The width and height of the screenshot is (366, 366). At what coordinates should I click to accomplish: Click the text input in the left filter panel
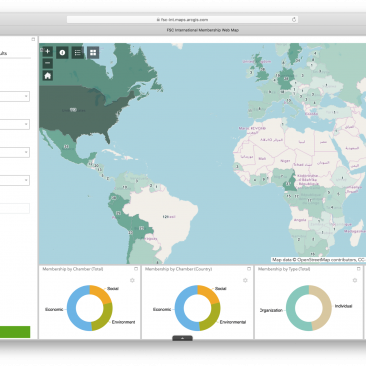pyautogui.click(x=15, y=208)
